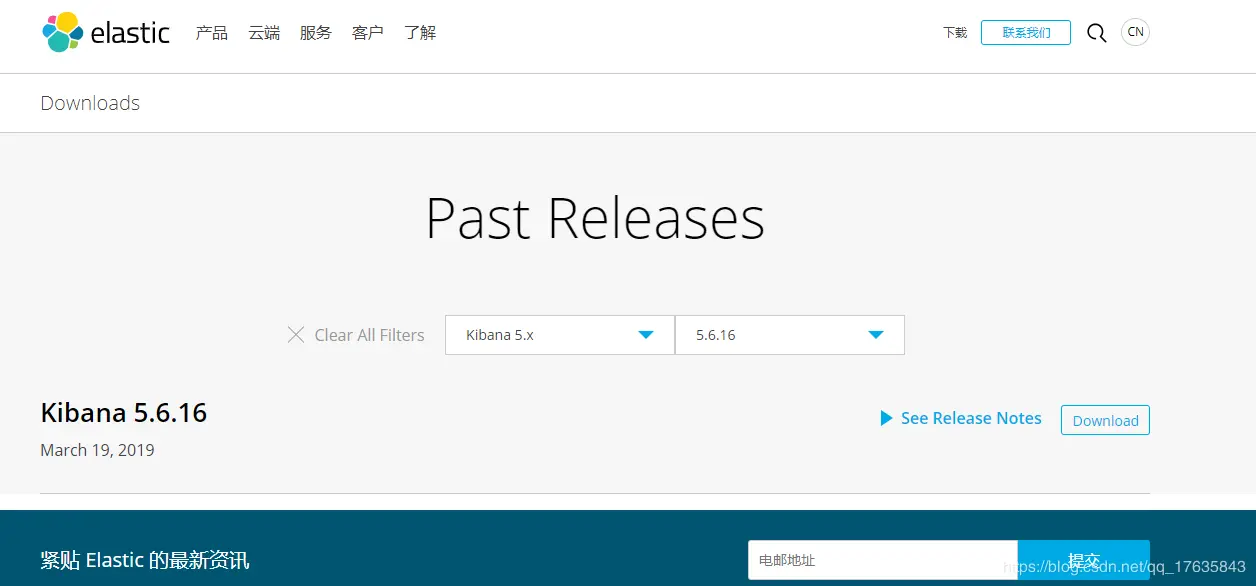Focus the 电邮地址 email input field
Viewport: 1256px width, 586px height.
pyautogui.click(x=883, y=560)
